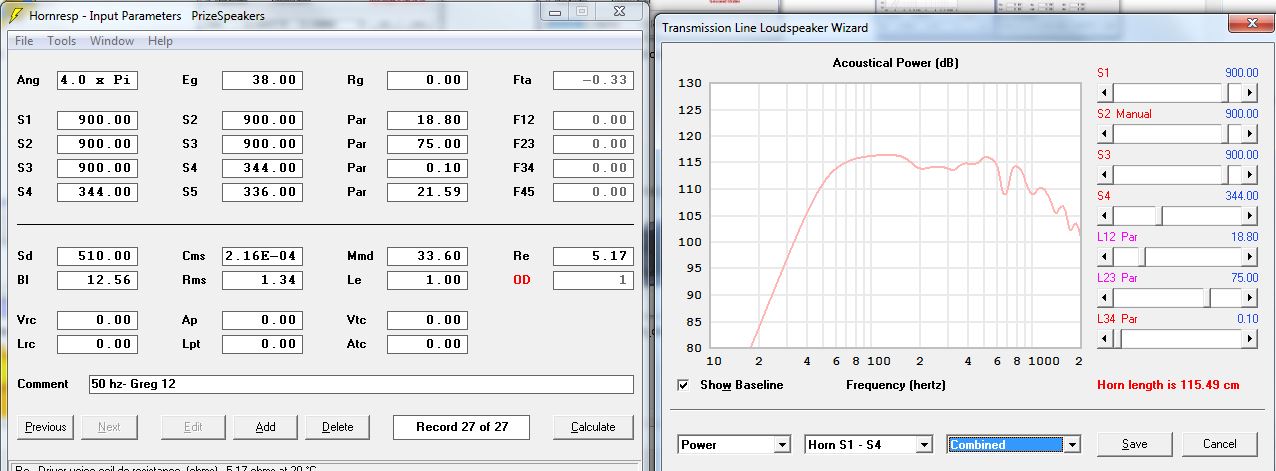Click the Comment field 50 hz- Greg 12
1276x471 pixels.
(x=361, y=384)
